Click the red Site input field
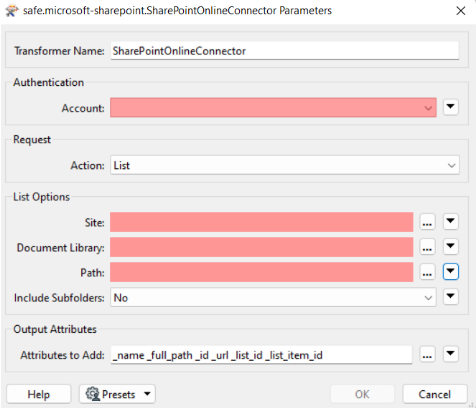The image size is (476, 410). (x=262, y=222)
